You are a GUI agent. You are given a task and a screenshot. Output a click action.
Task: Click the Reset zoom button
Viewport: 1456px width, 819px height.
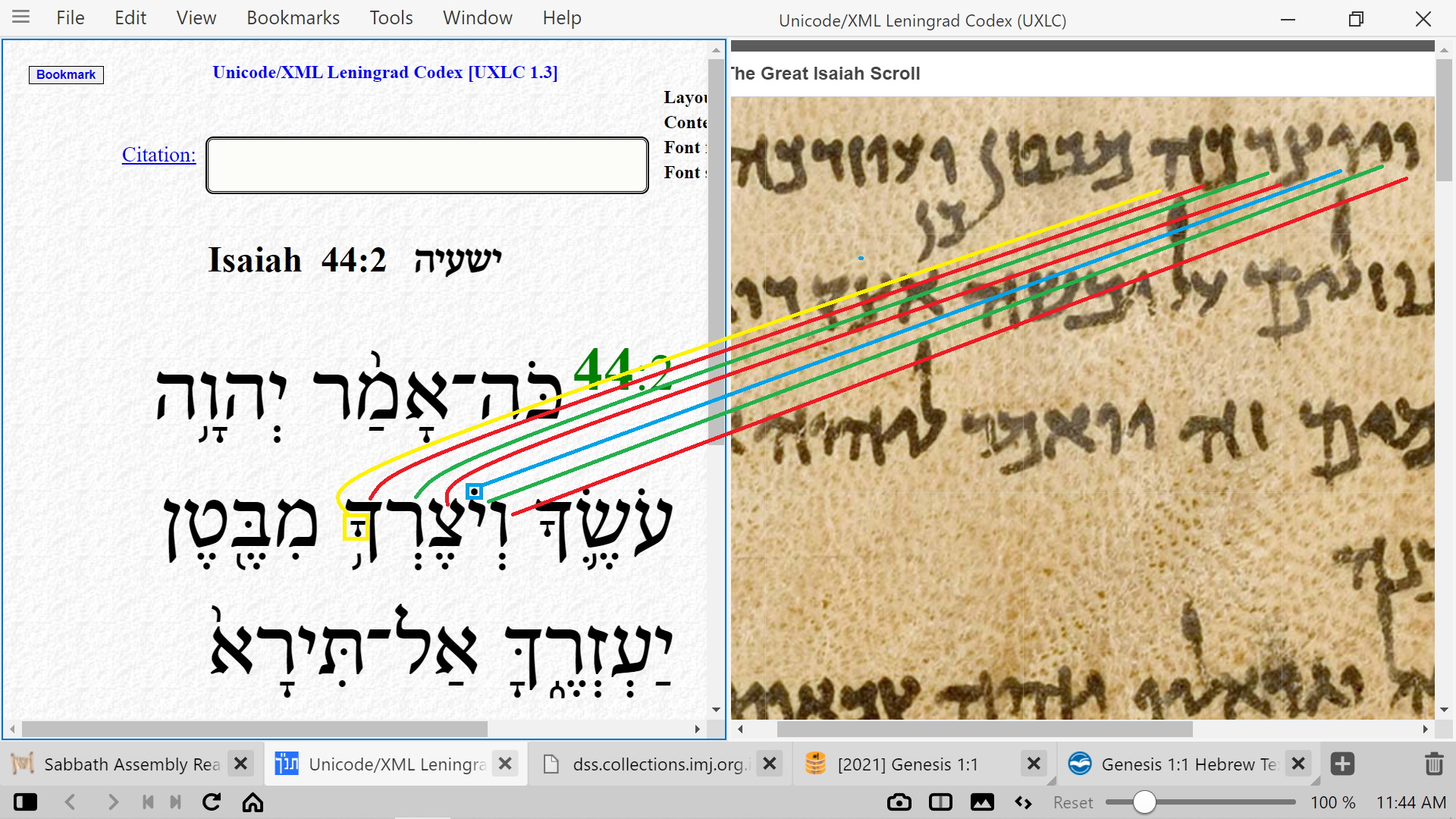click(1072, 802)
